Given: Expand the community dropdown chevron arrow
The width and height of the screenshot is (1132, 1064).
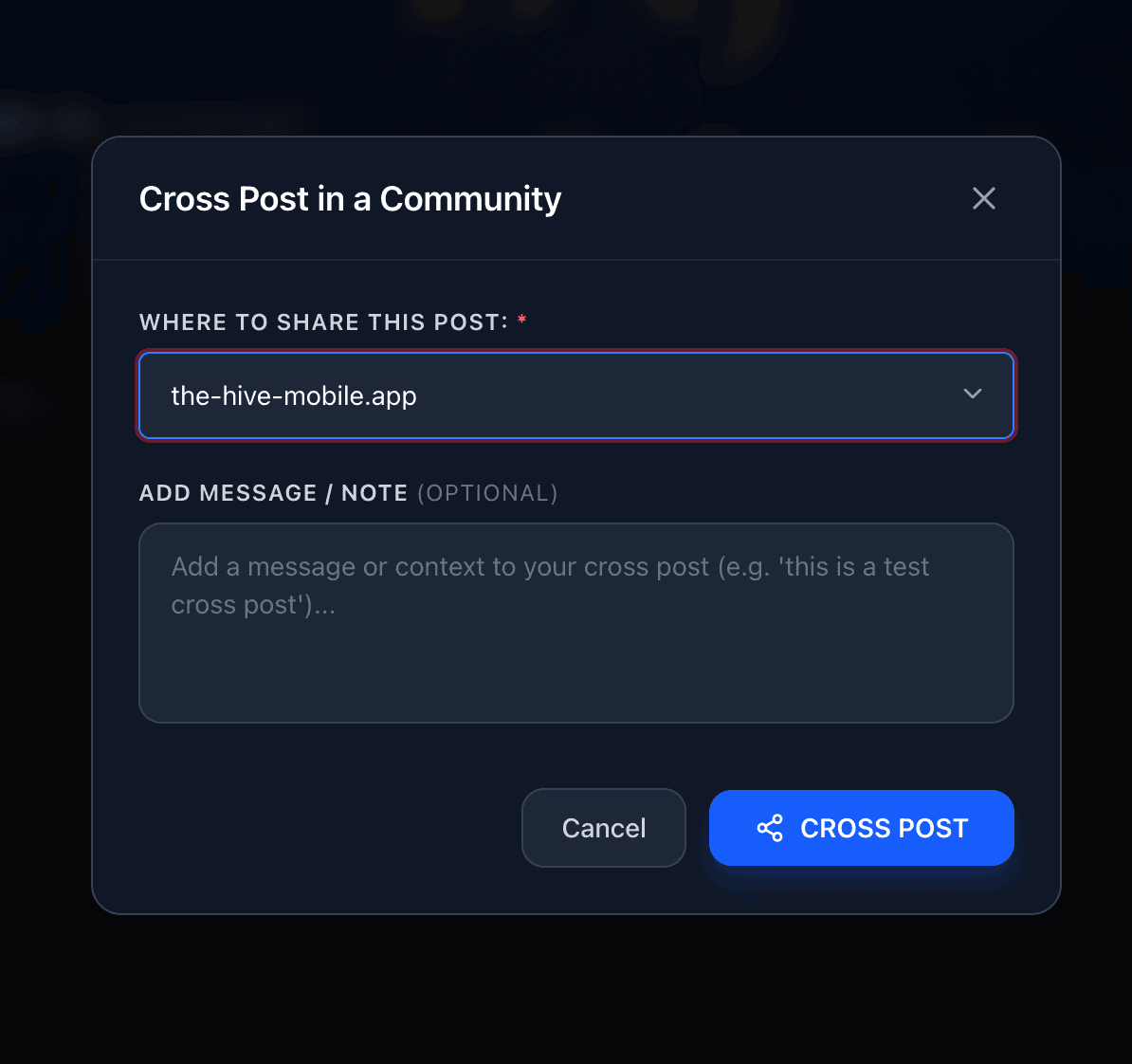Looking at the screenshot, I should [973, 394].
